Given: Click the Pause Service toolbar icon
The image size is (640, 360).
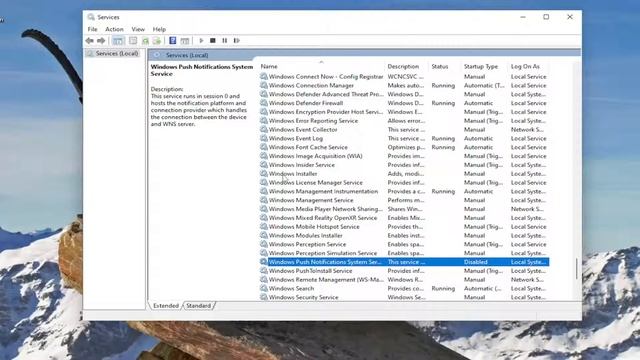Looking at the screenshot, I should (x=224, y=40).
